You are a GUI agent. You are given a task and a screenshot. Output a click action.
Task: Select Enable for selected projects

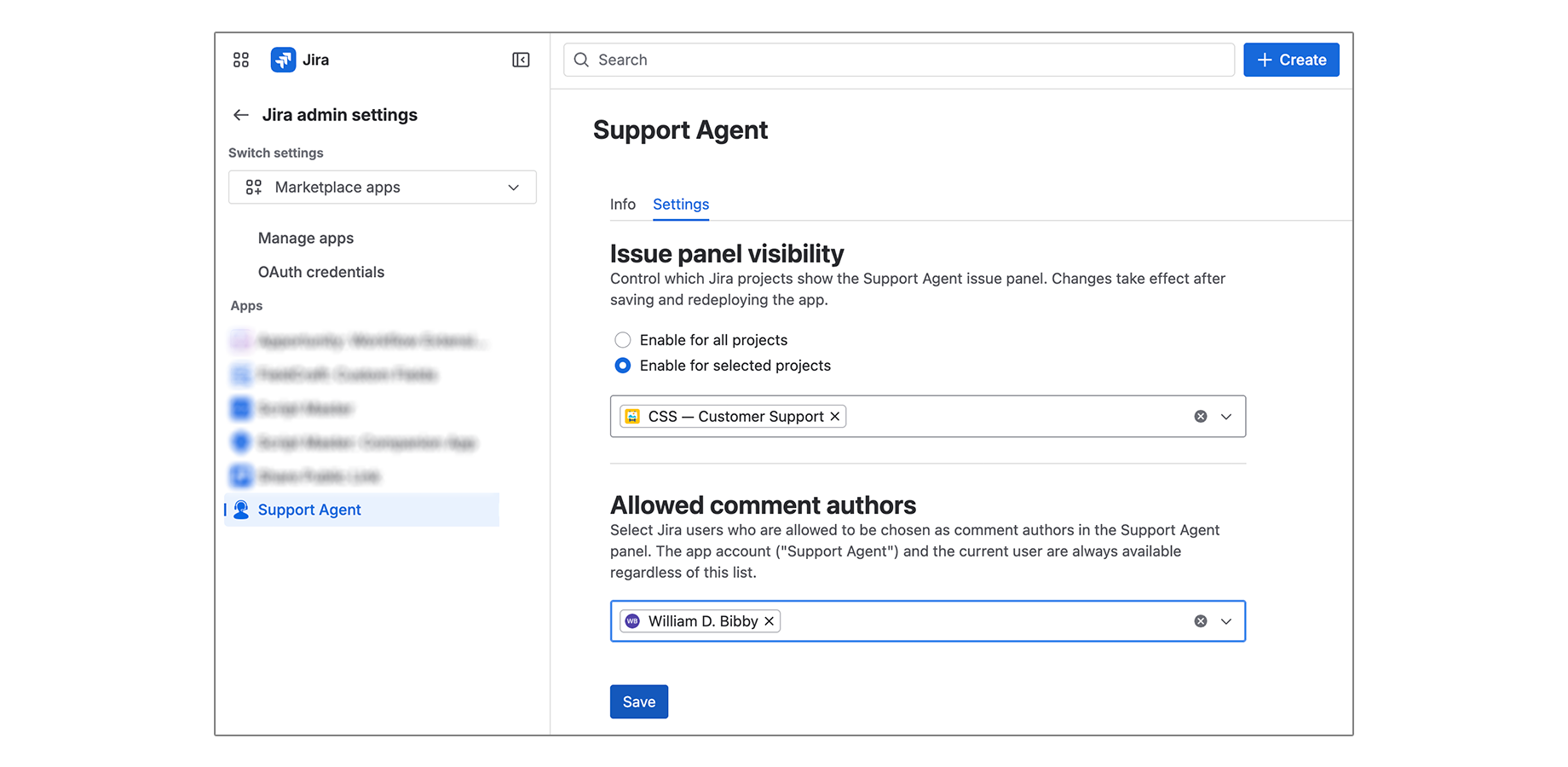click(623, 366)
